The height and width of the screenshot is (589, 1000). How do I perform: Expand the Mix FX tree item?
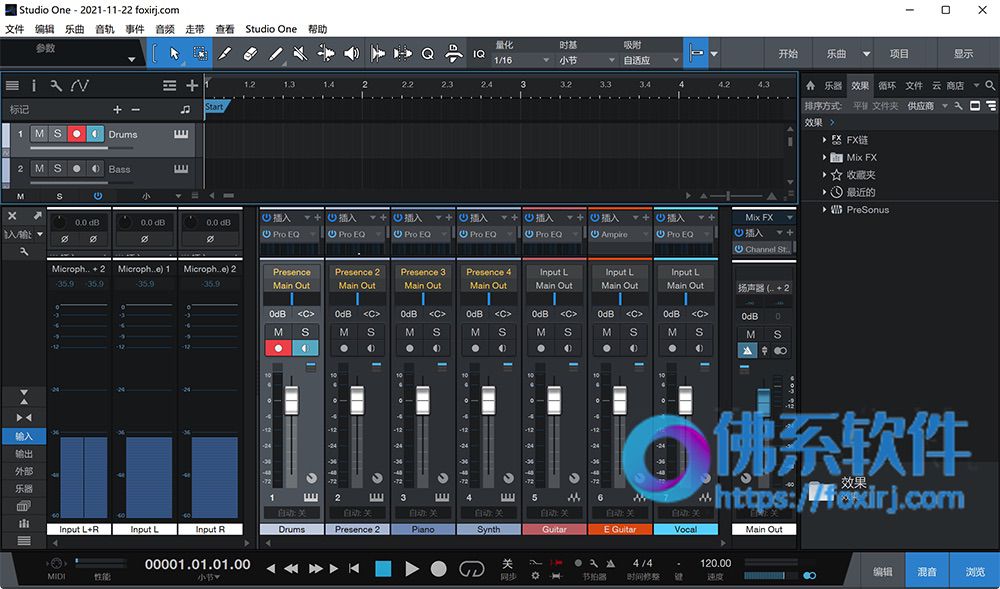coord(824,157)
